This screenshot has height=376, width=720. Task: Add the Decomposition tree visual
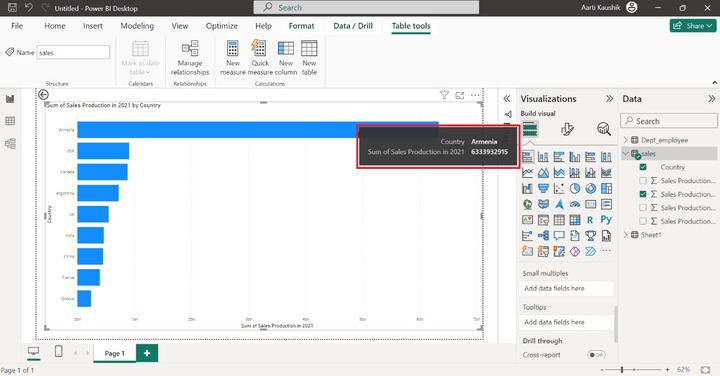click(x=543, y=236)
